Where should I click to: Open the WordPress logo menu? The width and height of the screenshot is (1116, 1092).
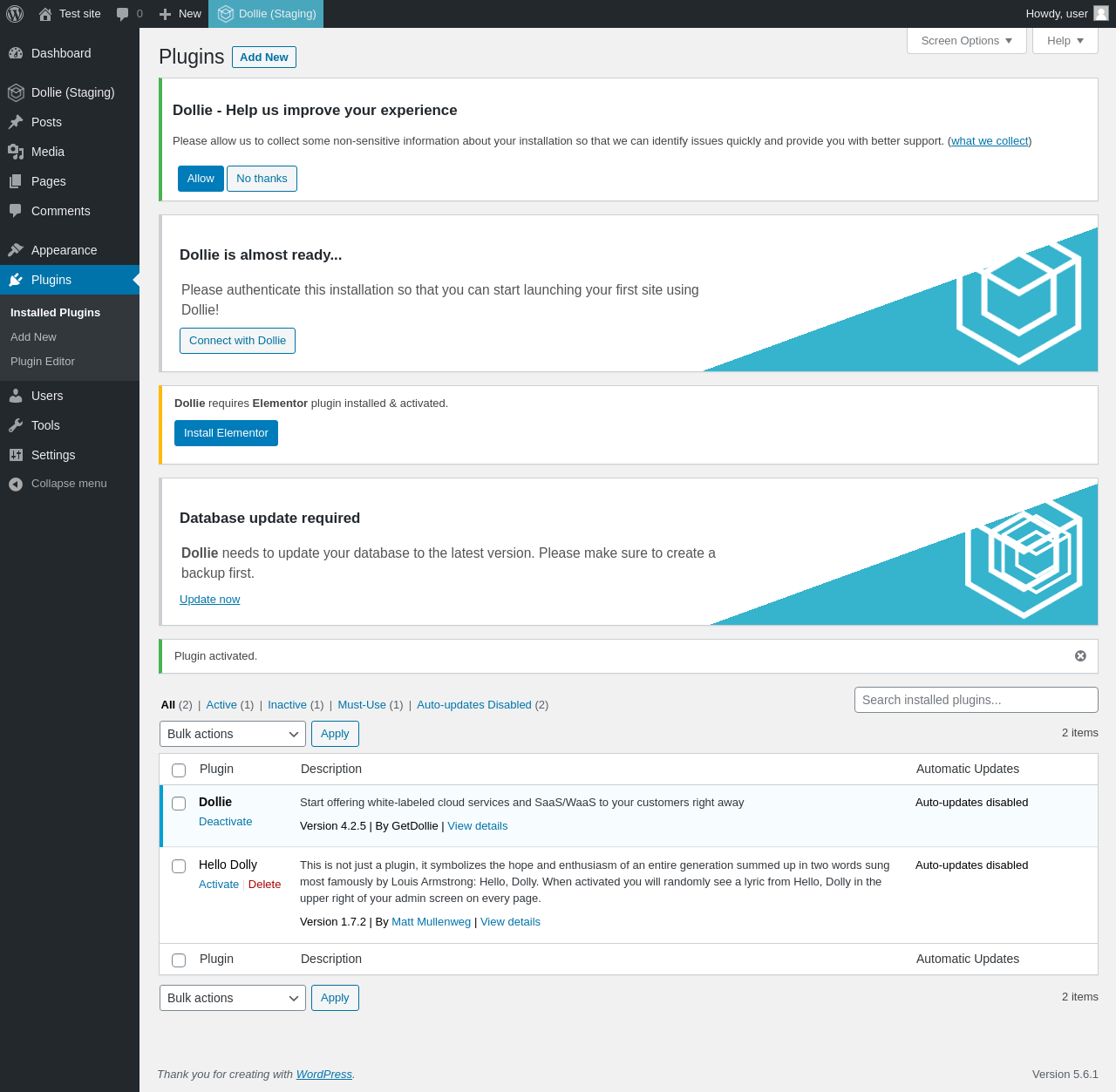[x=15, y=14]
